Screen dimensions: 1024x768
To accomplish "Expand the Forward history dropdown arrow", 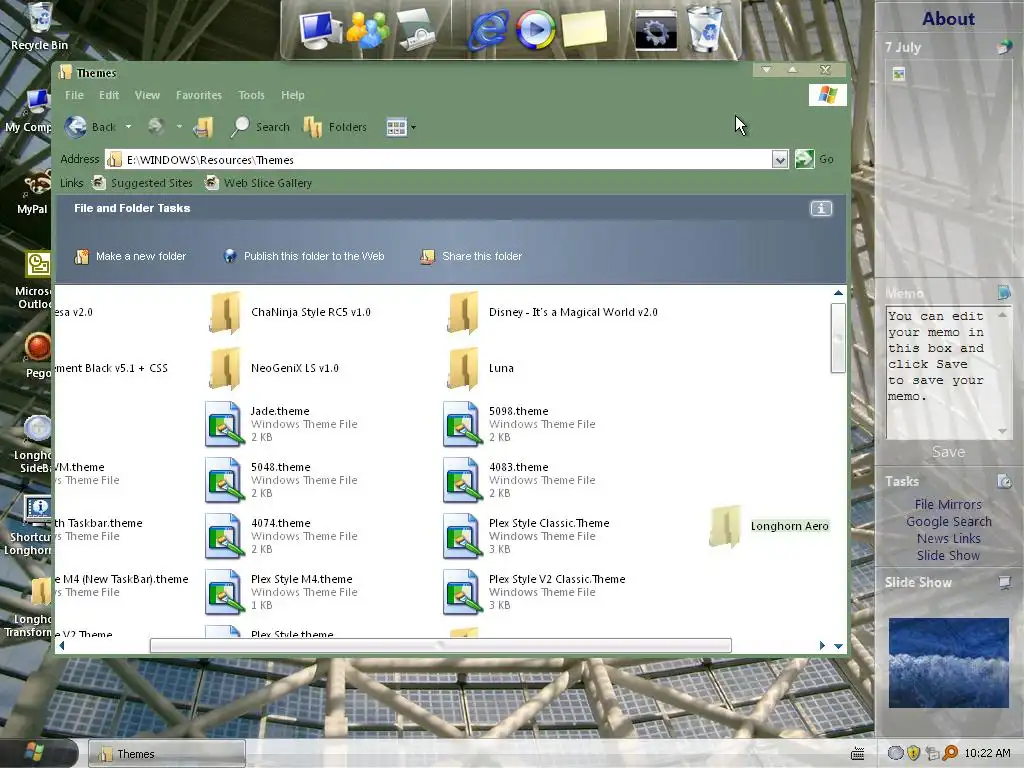I will click(179, 127).
